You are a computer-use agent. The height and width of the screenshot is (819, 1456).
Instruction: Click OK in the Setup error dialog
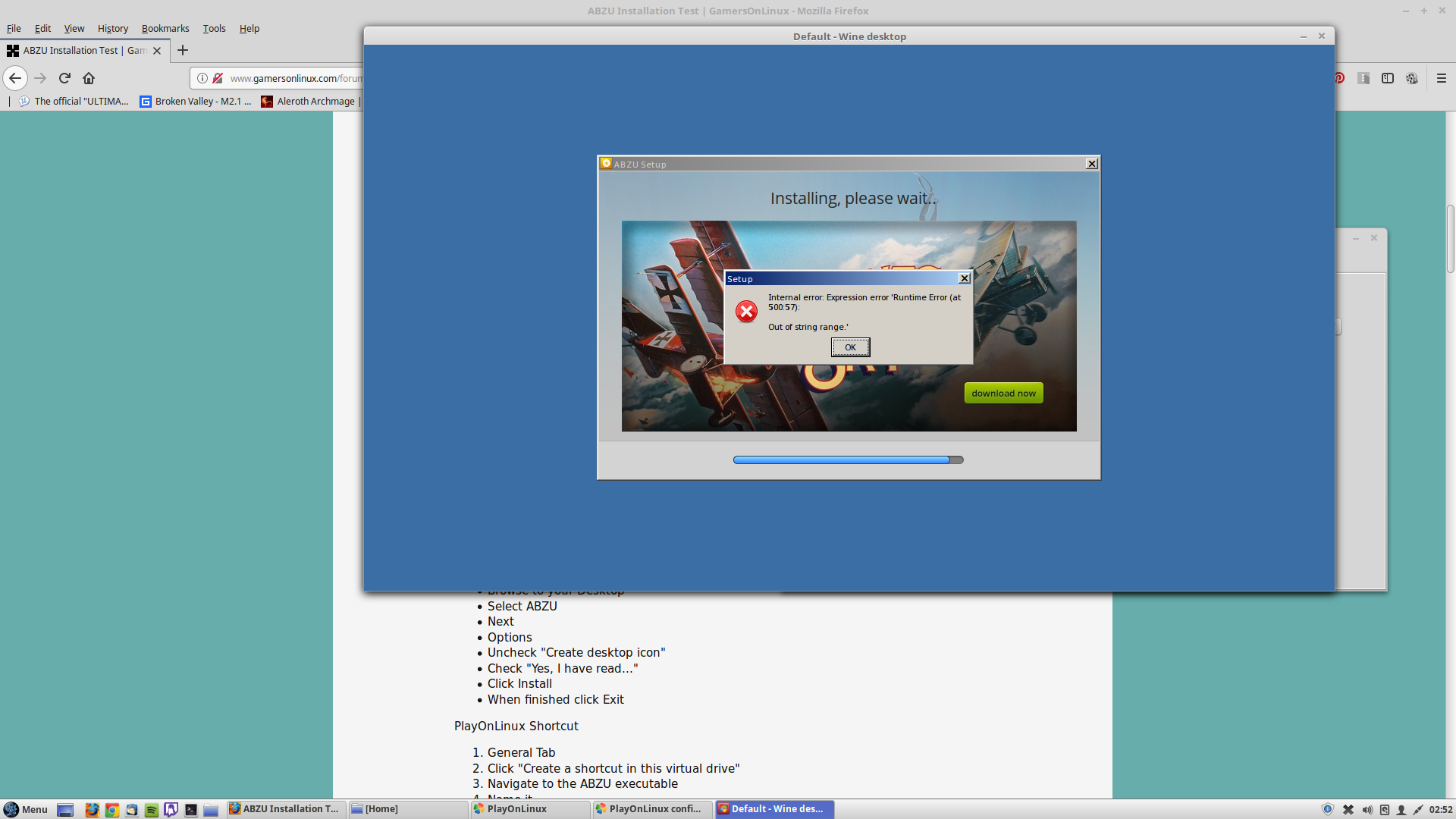850,347
